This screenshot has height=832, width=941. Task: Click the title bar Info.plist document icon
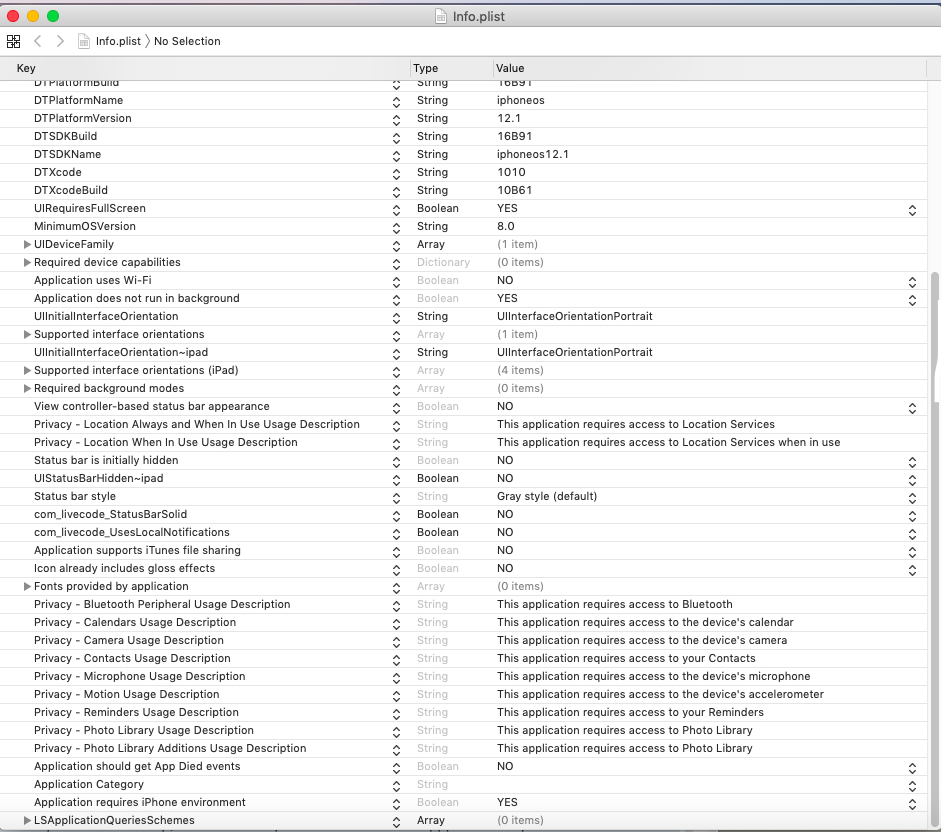coord(441,16)
